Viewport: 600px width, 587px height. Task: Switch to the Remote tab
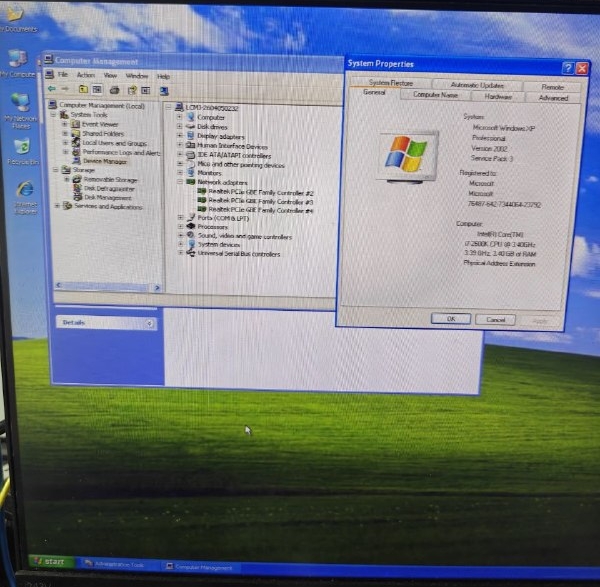[553, 87]
